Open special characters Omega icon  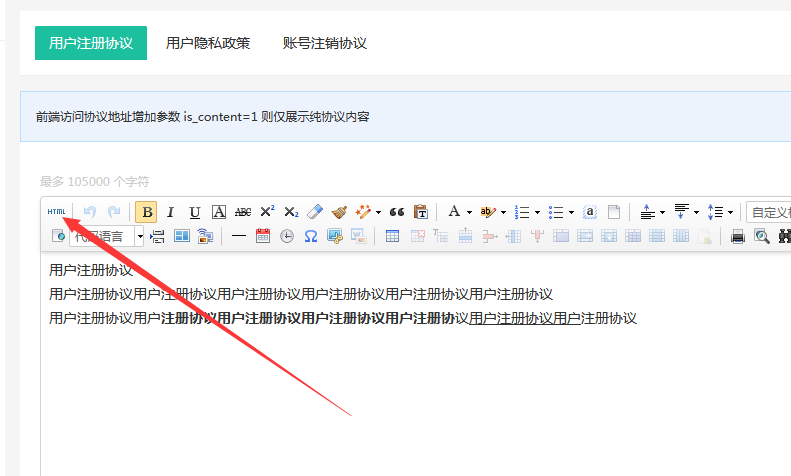(311, 236)
